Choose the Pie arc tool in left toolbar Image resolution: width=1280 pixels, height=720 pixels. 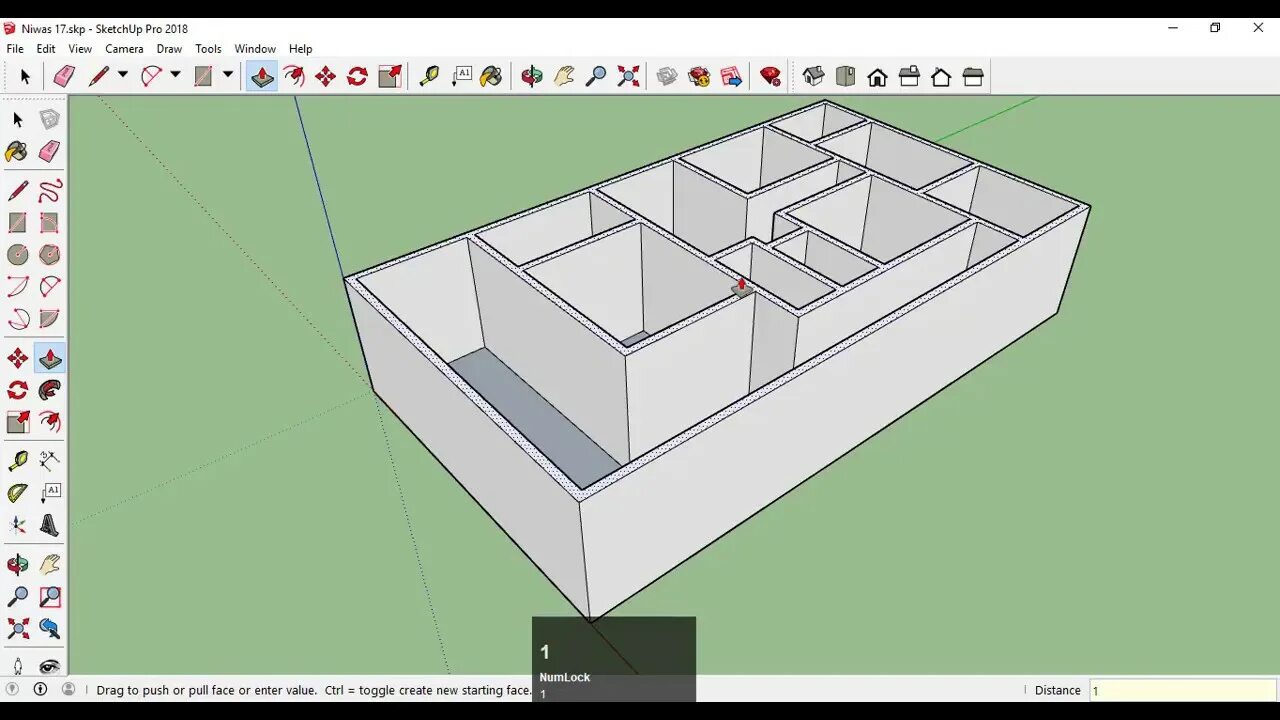click(x=49, y=319)
